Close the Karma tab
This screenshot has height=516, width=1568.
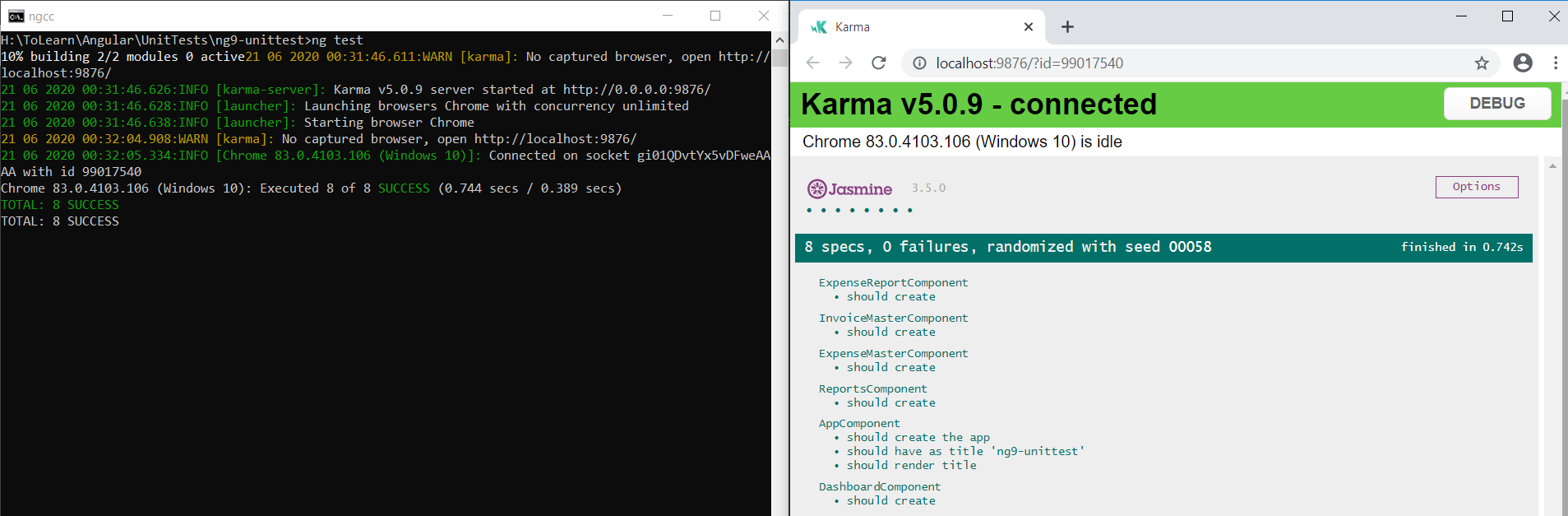[1028, 27]
